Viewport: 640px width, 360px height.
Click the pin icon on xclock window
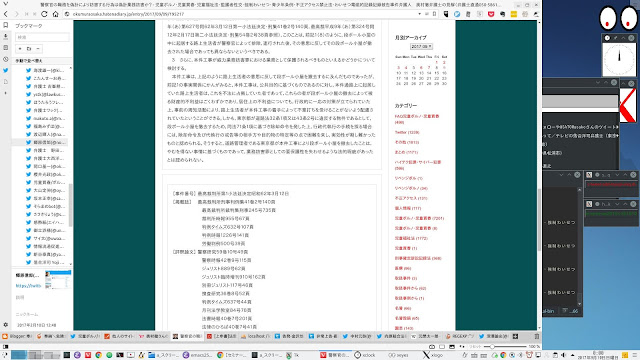tap(616, 38)
